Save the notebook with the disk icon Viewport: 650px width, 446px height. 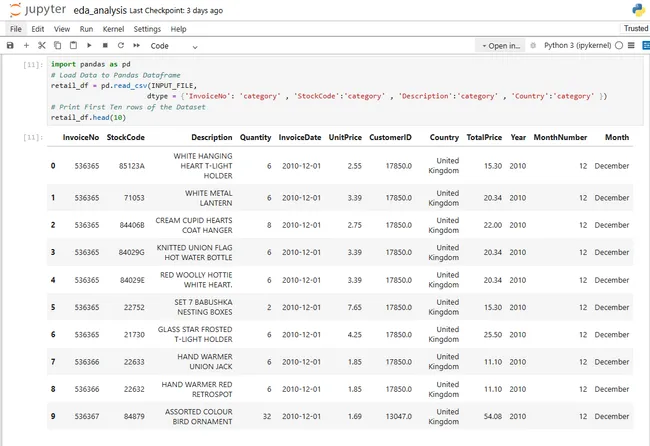tap(10, 45)
